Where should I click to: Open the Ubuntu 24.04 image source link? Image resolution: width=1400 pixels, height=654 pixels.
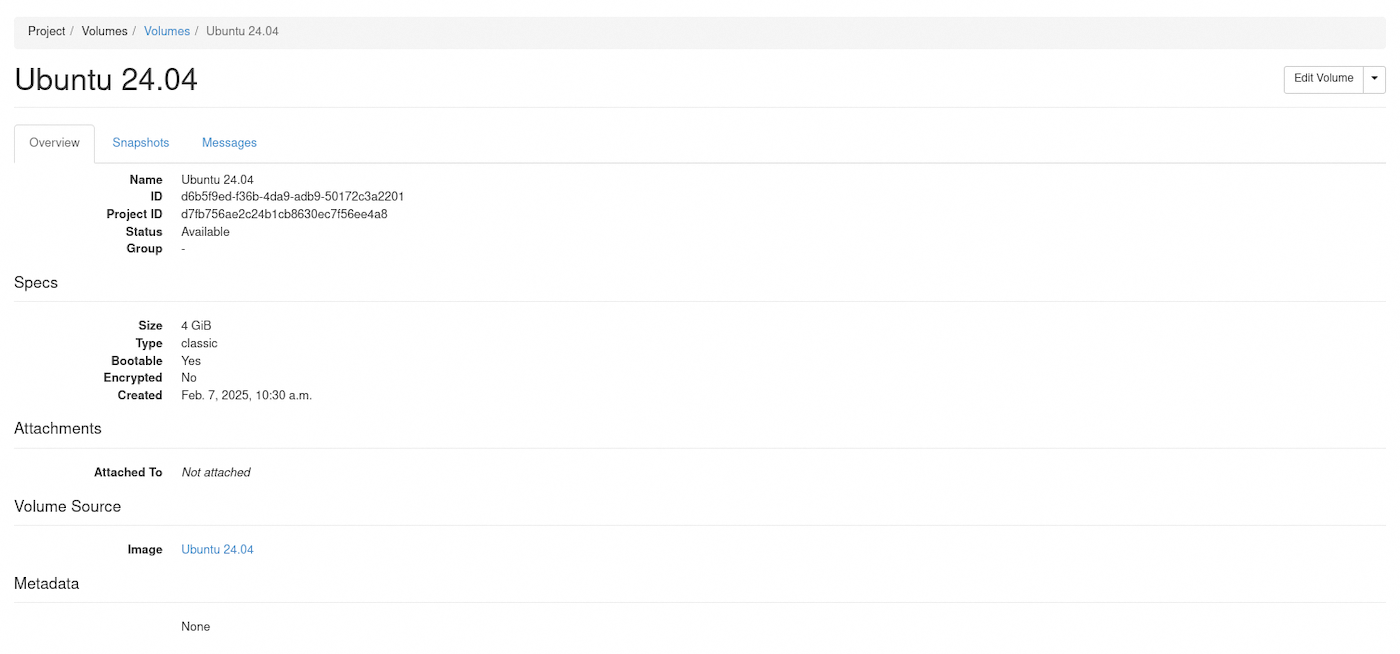click(x=217, y=550)
